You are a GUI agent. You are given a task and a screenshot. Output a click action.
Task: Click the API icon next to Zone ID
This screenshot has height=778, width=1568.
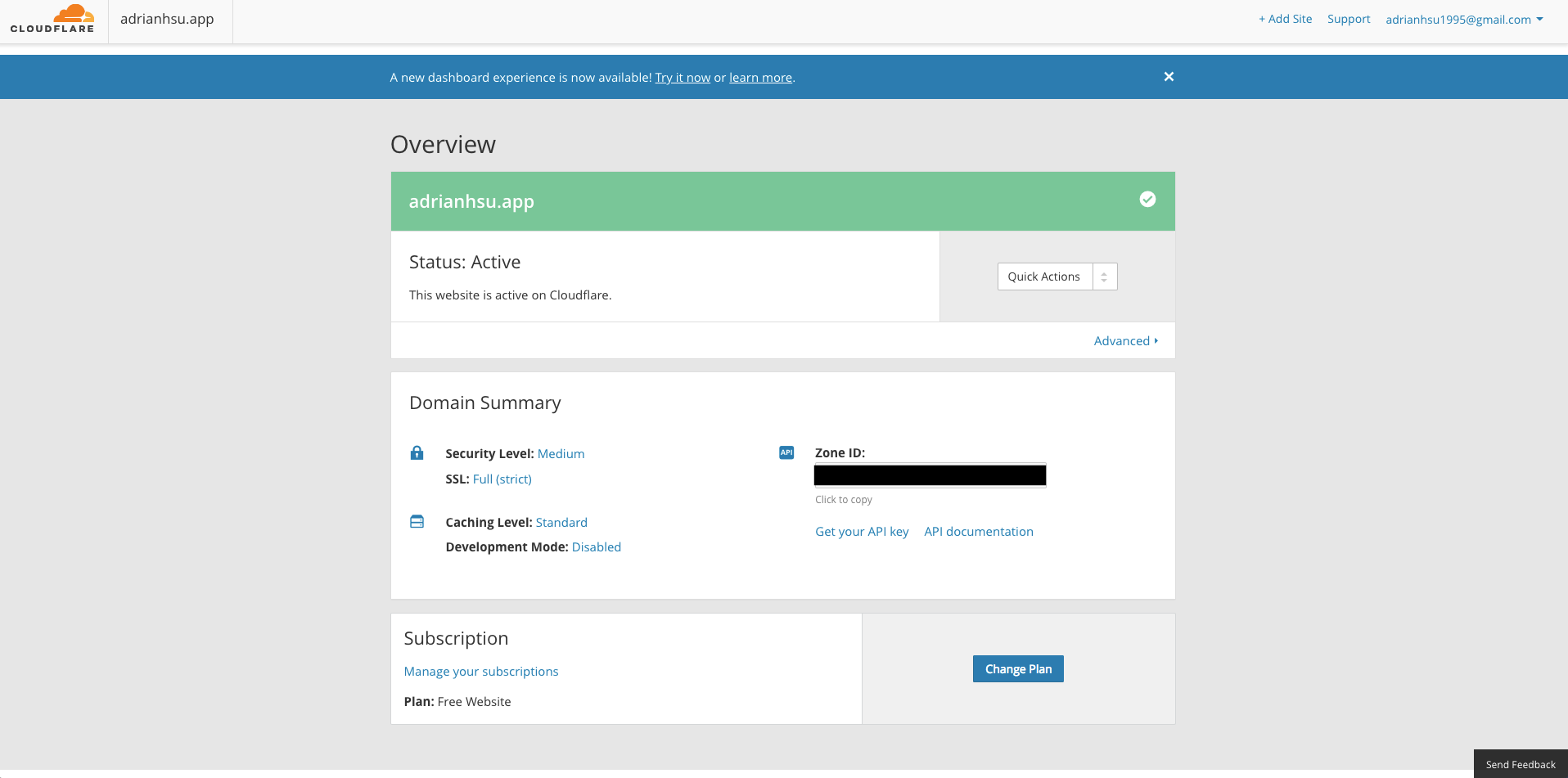coord(786,452)
